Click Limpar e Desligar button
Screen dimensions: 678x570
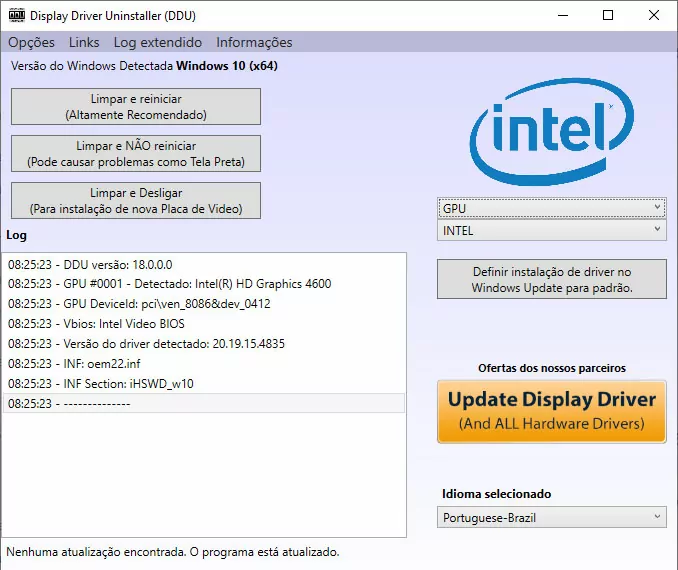[x=136, y=201]
